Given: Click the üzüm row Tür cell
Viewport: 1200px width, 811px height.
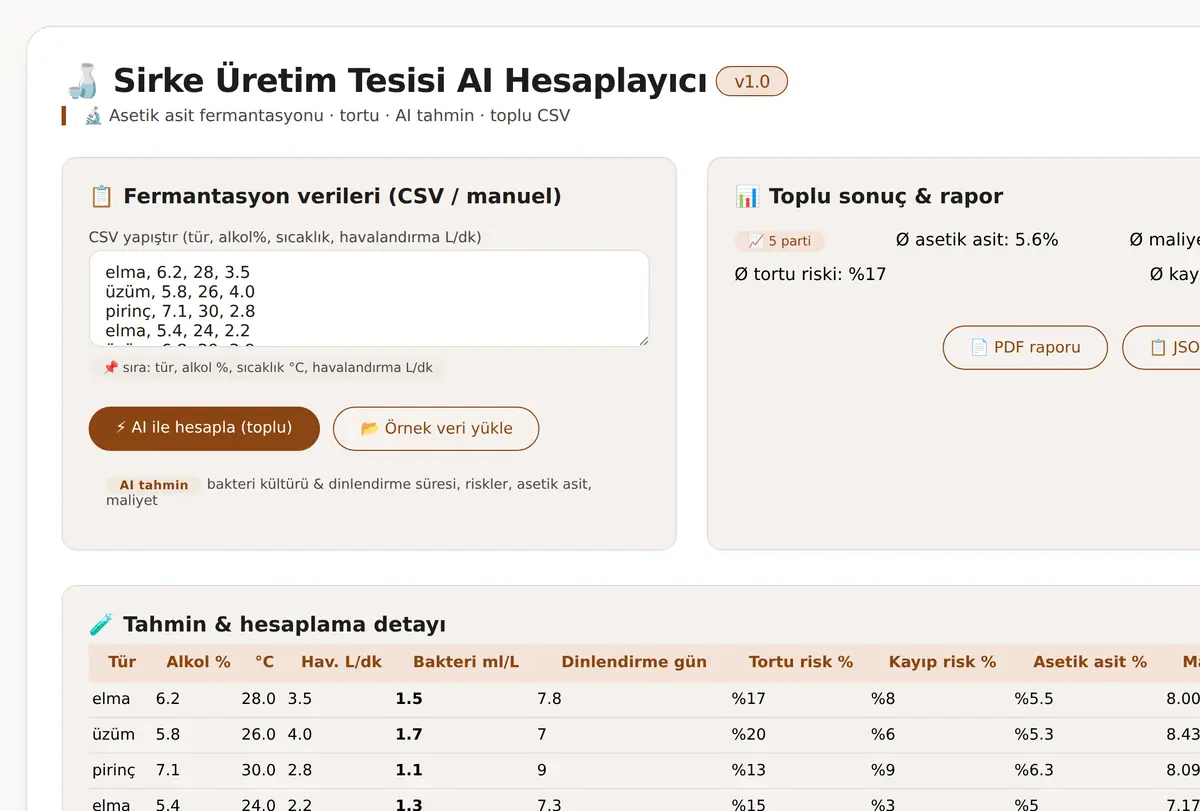Looking at the screenshot, I should tap(113, 735).
